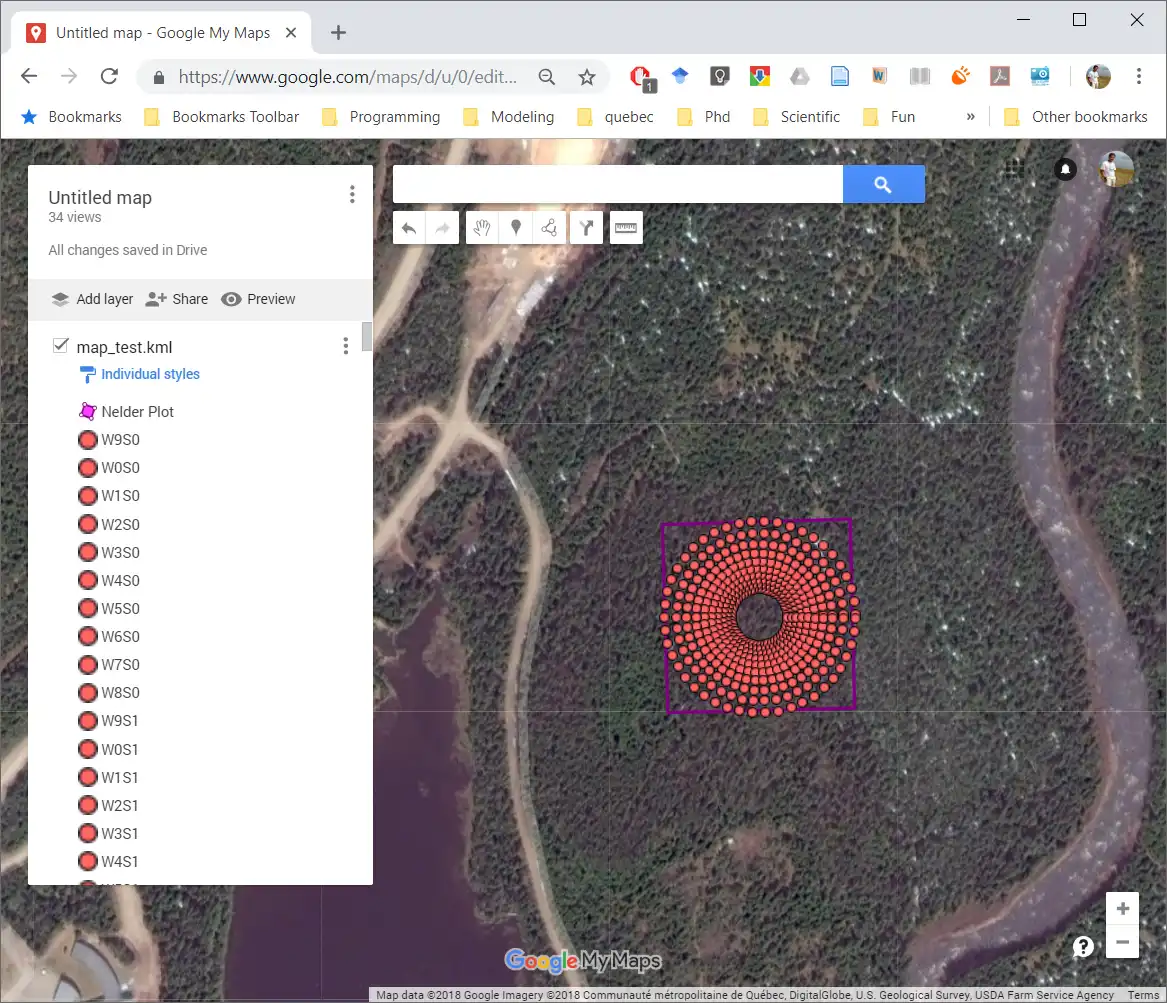Open the Chrome three-dot menu
1167x1003 pixels.
pos(1139,76)
